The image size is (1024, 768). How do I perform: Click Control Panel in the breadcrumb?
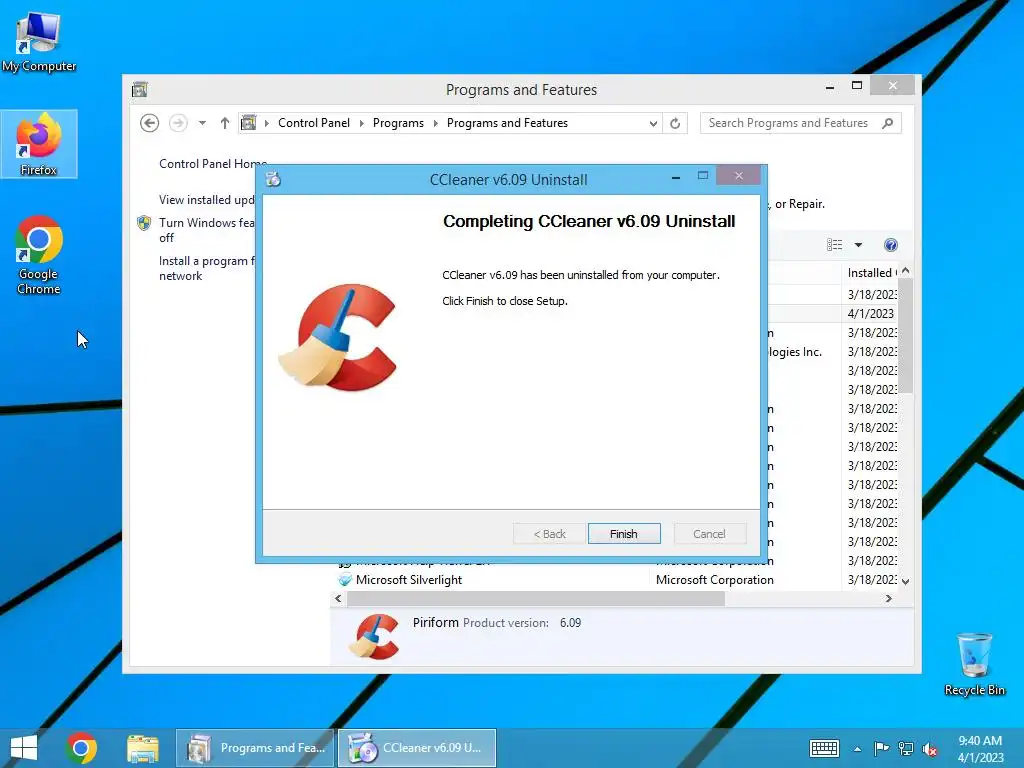click(313, 123)
